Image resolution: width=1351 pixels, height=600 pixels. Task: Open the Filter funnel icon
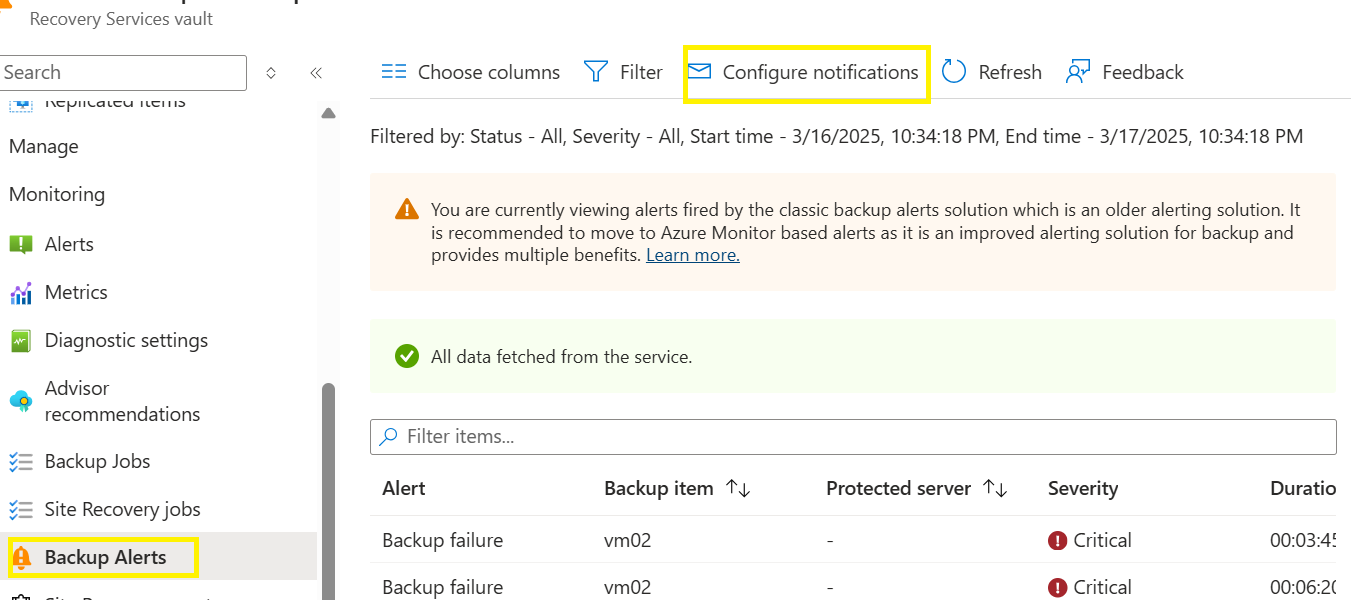click(596, 72)
